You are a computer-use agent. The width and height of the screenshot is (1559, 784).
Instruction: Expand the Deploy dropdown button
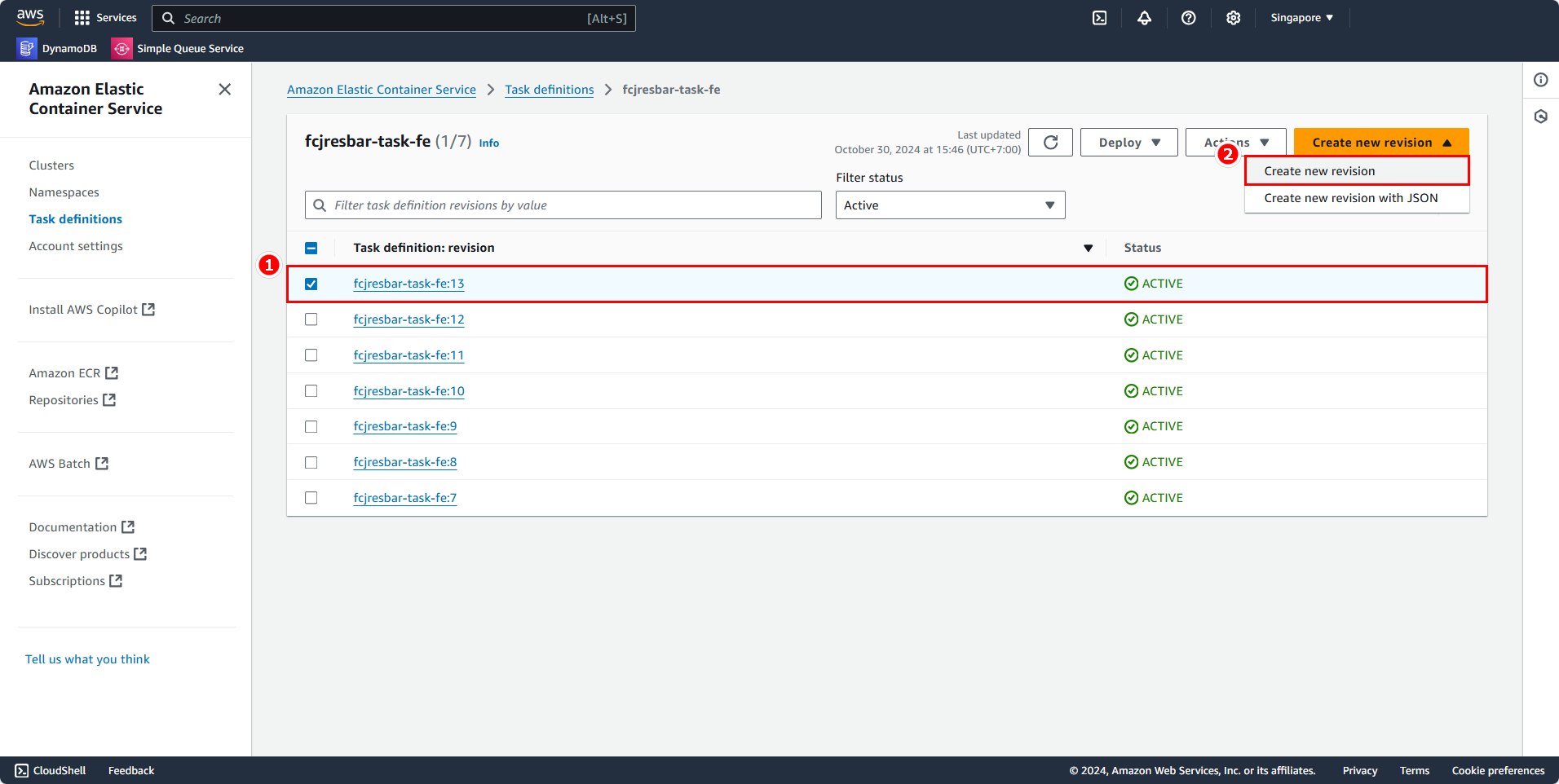(1128, 143)
